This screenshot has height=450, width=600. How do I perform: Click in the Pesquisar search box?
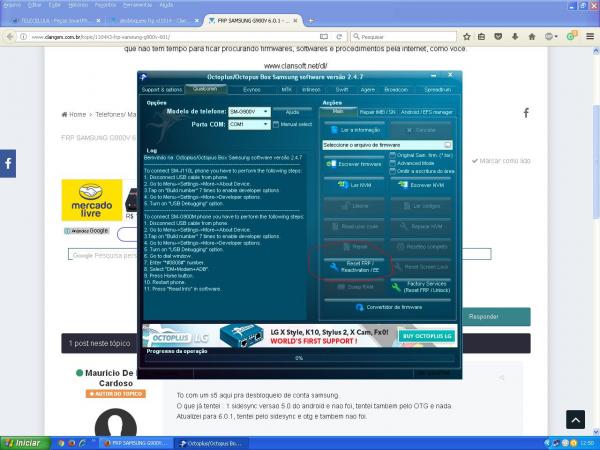(x=403, y=37)
